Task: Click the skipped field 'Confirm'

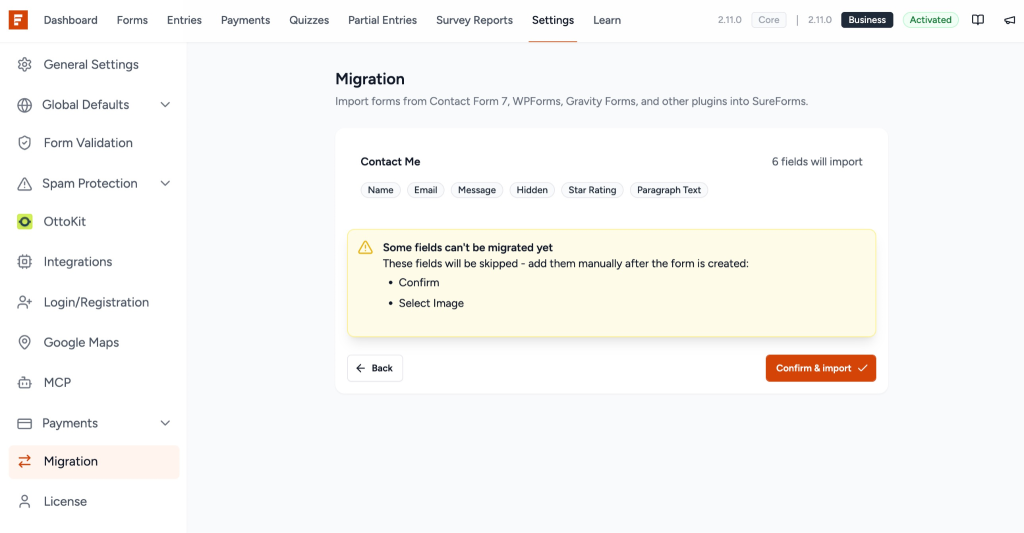Action: tap(419, 283)
